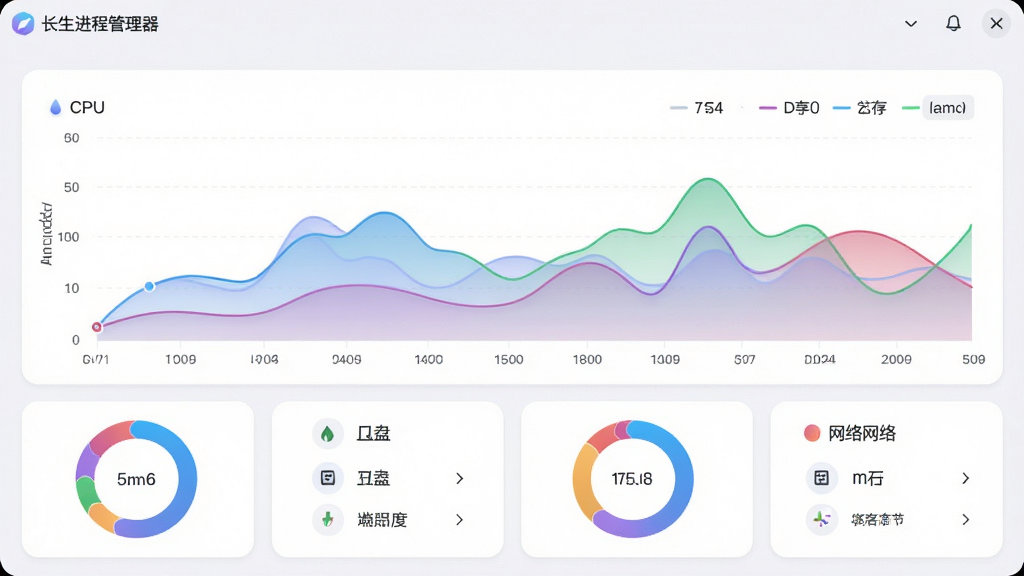Click the green flame icon beside 口盘
The width and height of the screenshot is (1024, 576).
click(x=328, y=433)
